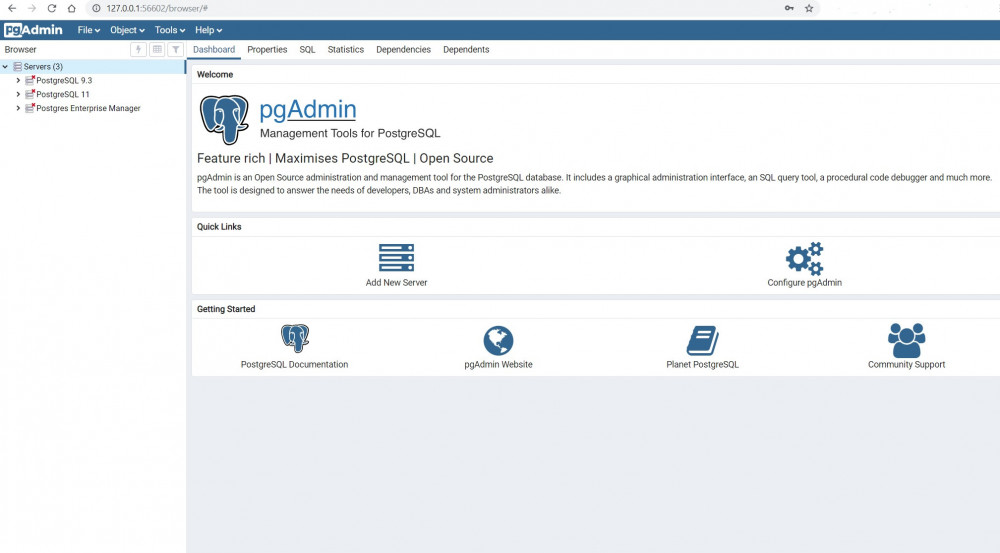The width and height of the screenshot is (1000, 553).
Task: Click the Quick Links section heading
Action: point(219,226)
